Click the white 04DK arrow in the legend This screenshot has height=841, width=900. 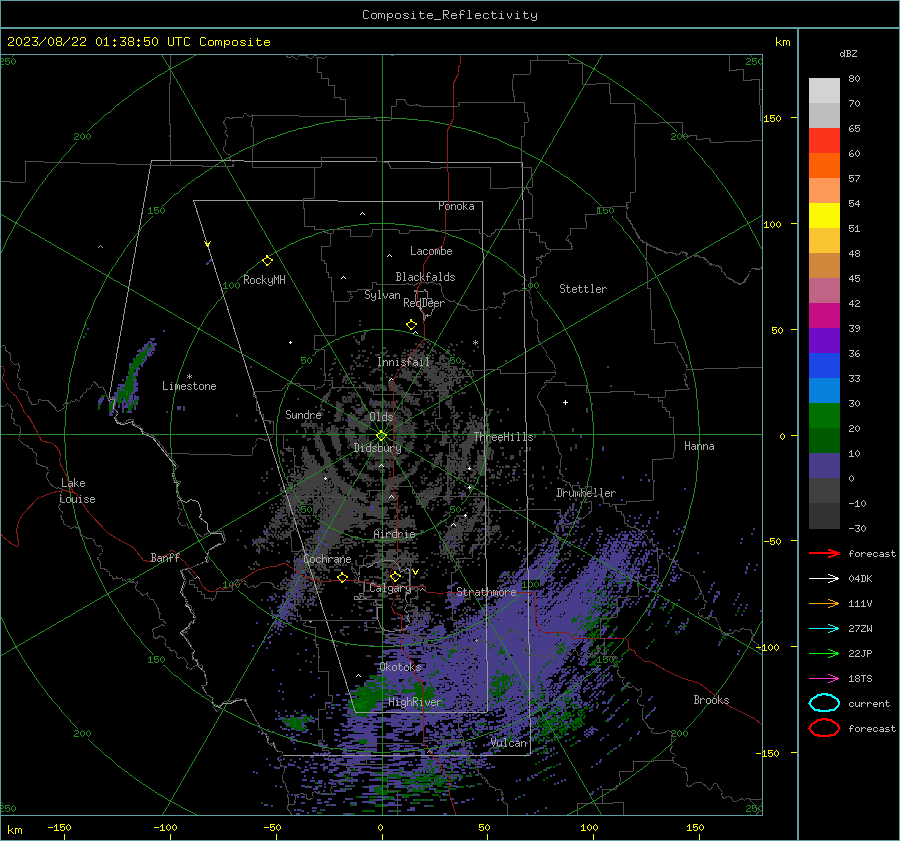824,579
